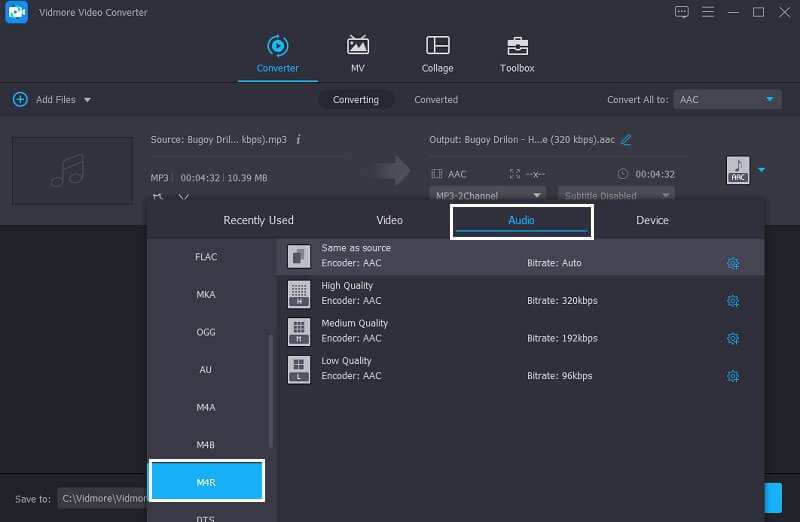Image resolution: width=800 pixels, height=522 pixels.
Task: Switch to the Video format tab
Action: click(389, 220)
